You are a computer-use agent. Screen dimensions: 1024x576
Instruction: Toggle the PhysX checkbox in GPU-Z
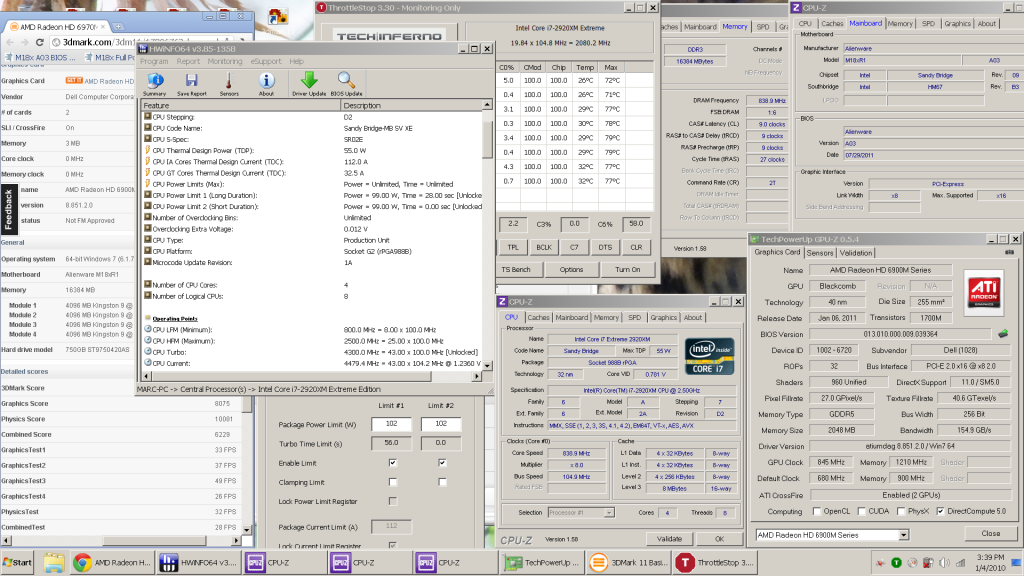pyautogui.click(x=901, y=511)
